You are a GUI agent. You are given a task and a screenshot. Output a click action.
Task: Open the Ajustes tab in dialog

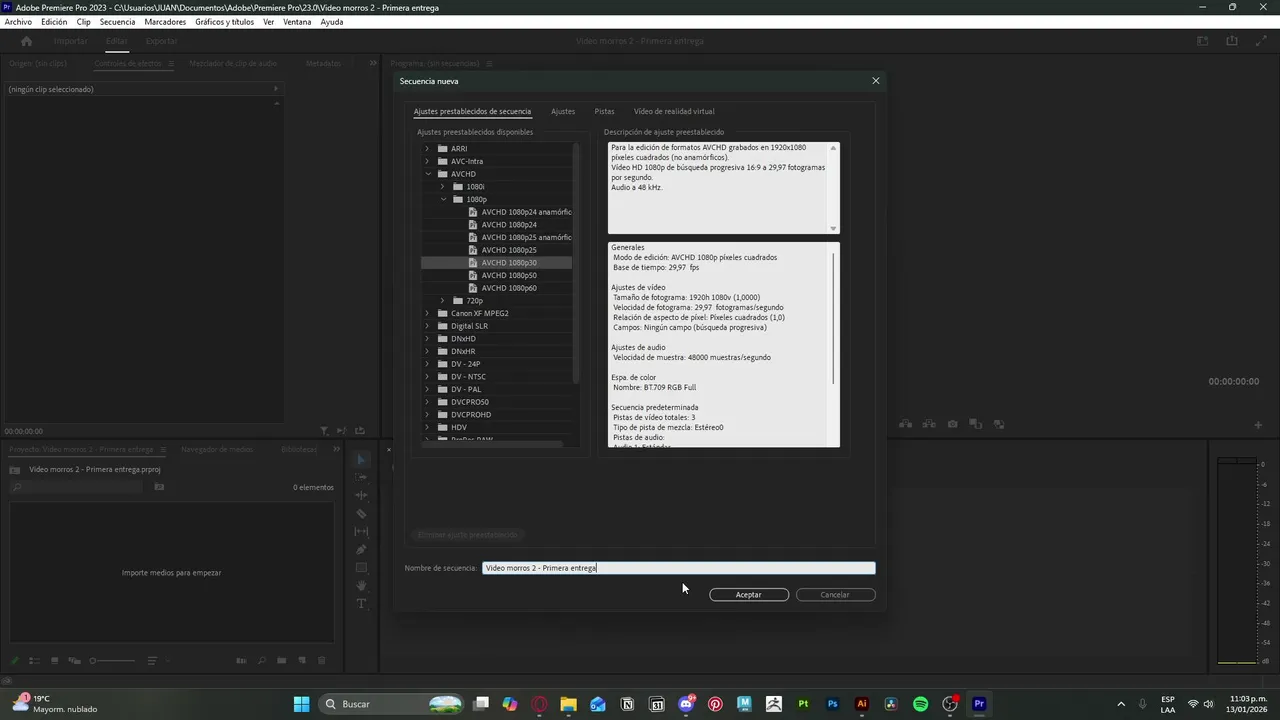[563, 111]
